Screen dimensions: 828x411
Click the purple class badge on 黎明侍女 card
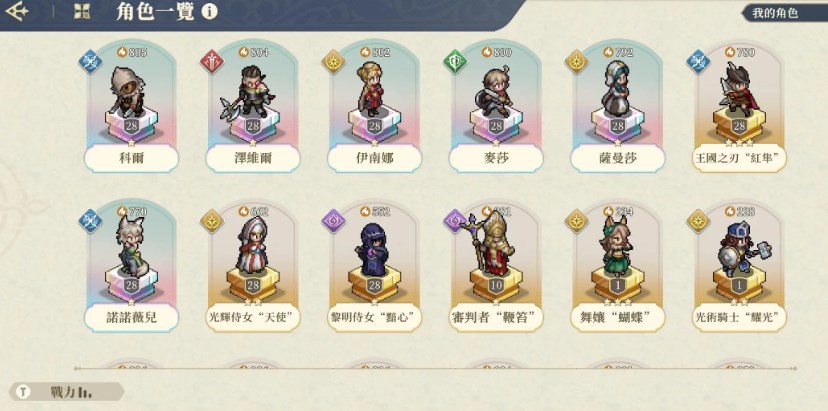[333, 221]
